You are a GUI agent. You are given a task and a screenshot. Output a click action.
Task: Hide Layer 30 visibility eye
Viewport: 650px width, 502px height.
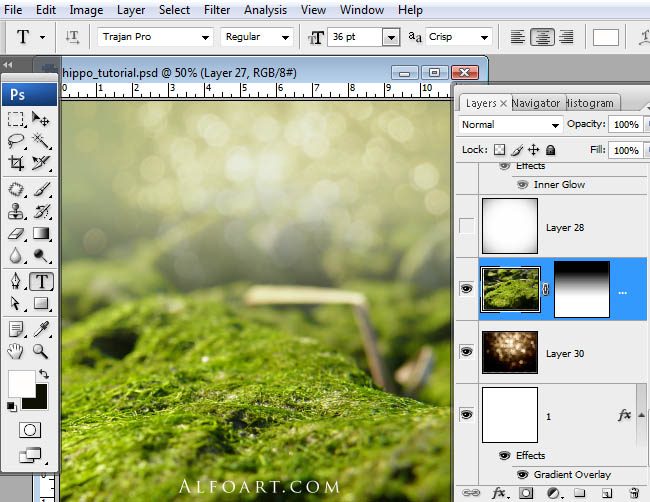pos(466,352)
